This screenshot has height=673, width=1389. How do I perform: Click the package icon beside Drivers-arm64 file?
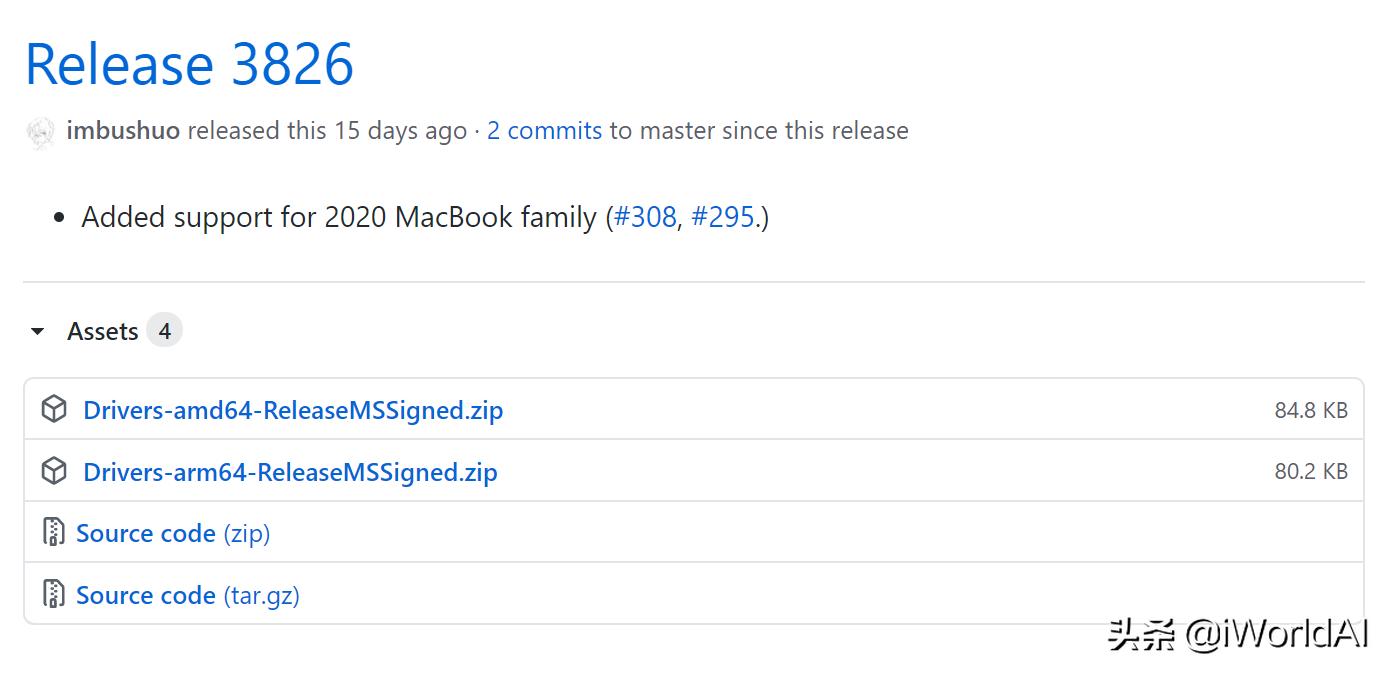[54, 471]
